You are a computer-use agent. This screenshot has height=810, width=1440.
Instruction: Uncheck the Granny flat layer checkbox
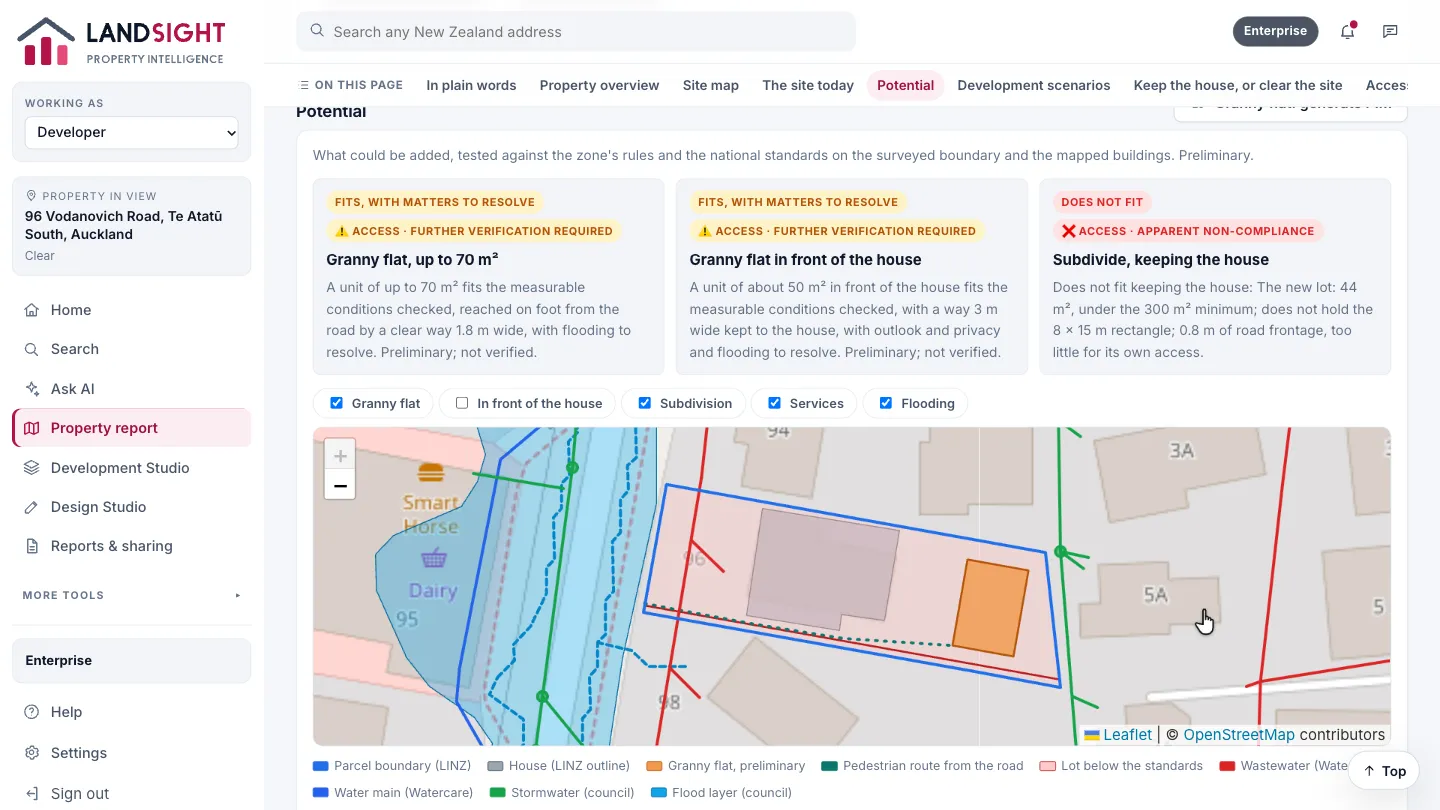coord(335,403)
